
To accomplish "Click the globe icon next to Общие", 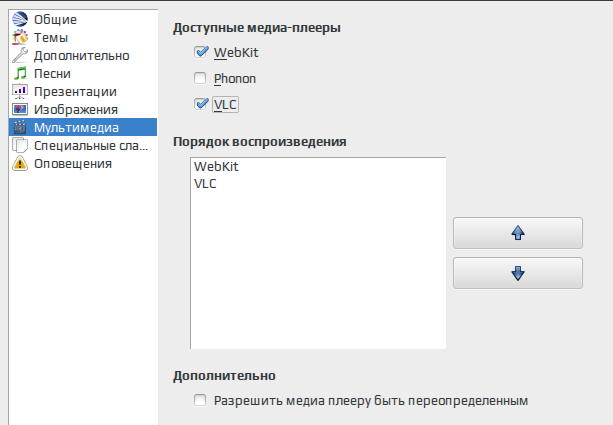I will [20, 19].
